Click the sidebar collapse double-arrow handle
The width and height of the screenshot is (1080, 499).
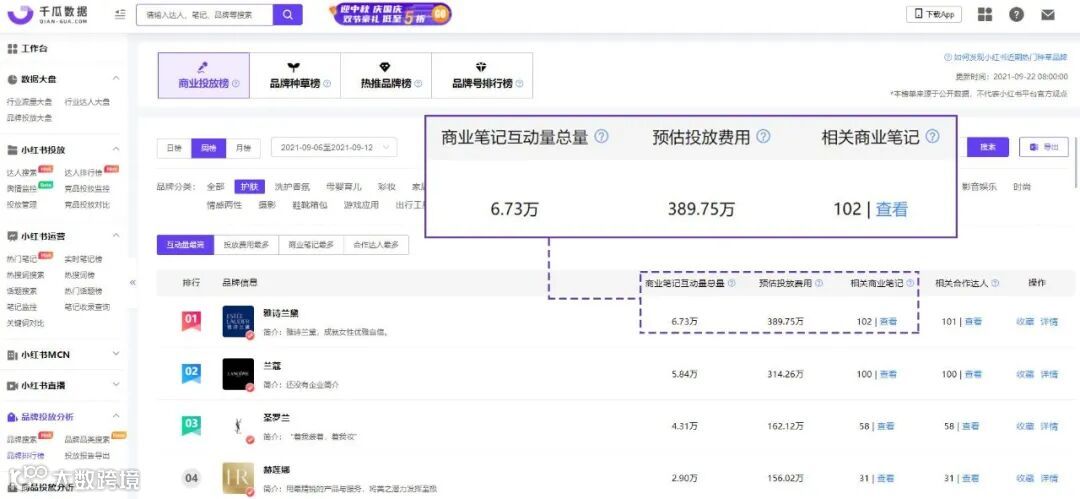pyautogui.click(x=132, y=283)
